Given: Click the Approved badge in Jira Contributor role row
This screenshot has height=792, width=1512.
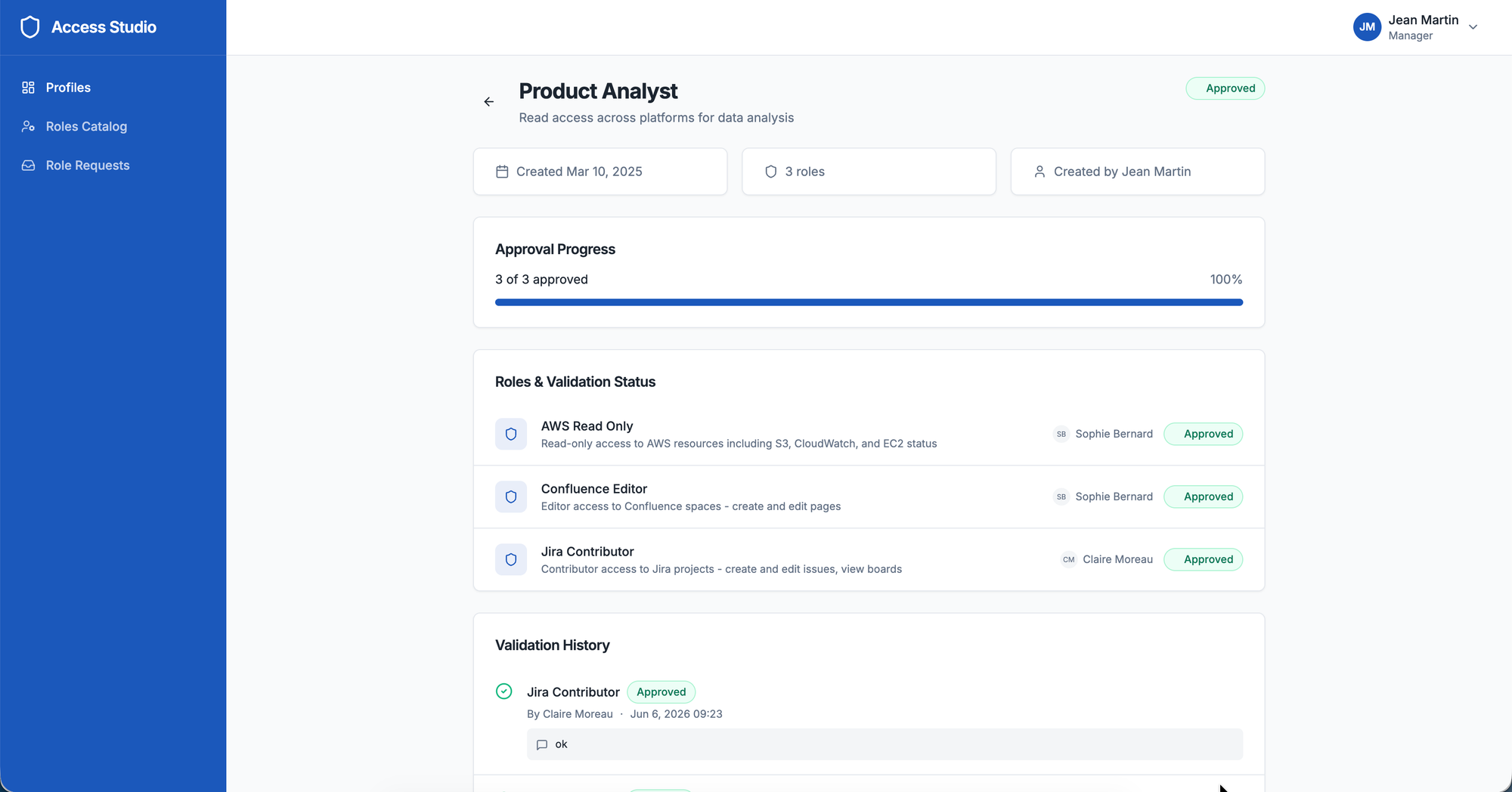Looking at the screenshot, I should coord(1203,559).
